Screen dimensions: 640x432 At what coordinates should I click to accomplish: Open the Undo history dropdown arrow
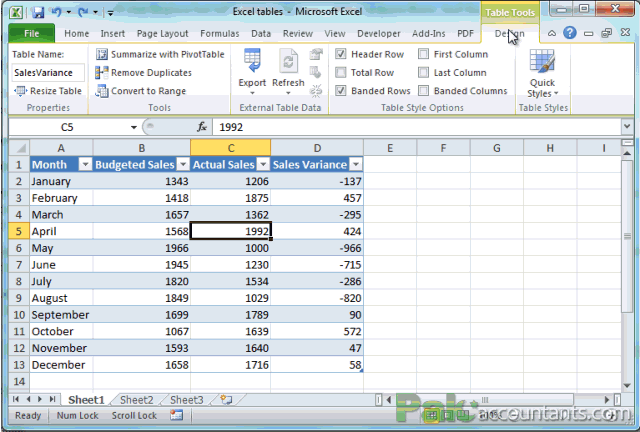tap(68, 12)
